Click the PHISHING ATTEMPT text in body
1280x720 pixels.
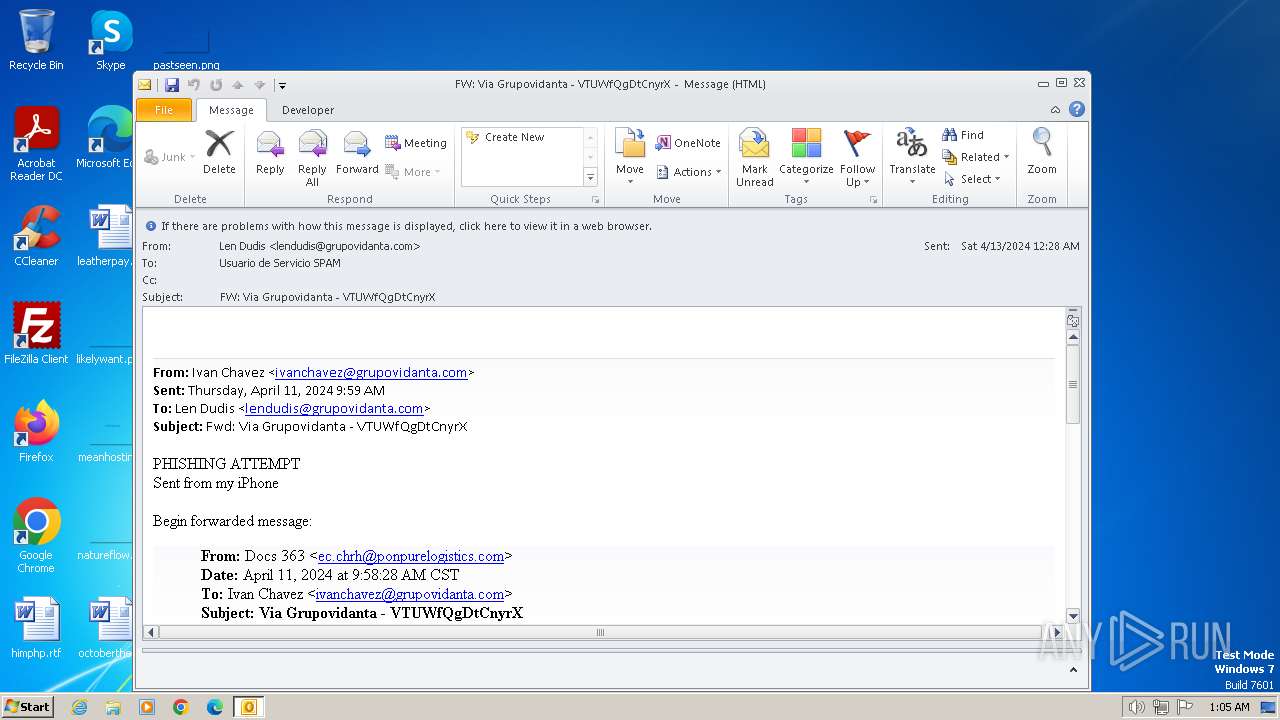226,464
